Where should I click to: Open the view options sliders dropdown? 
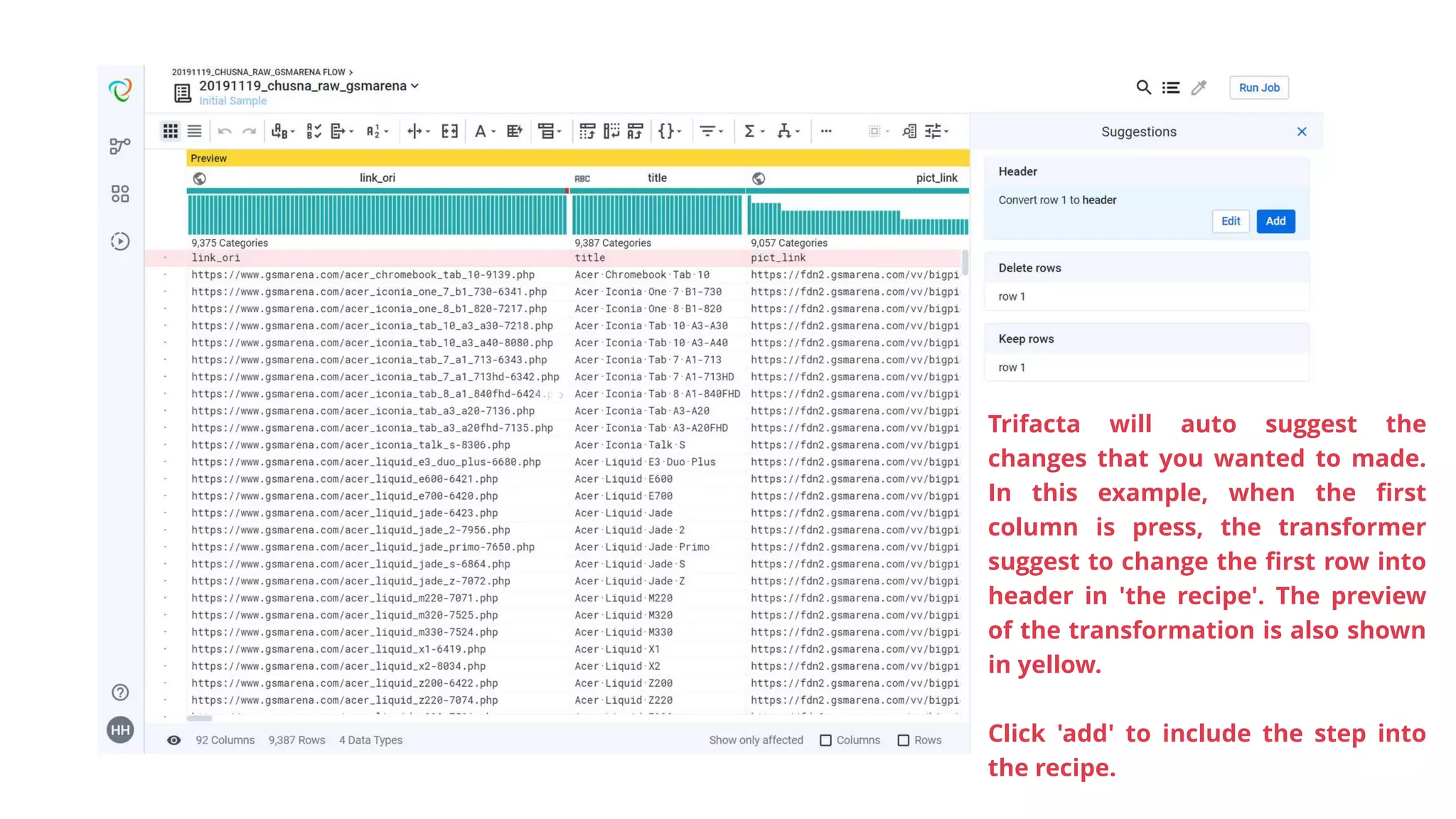tap(937, 131)
